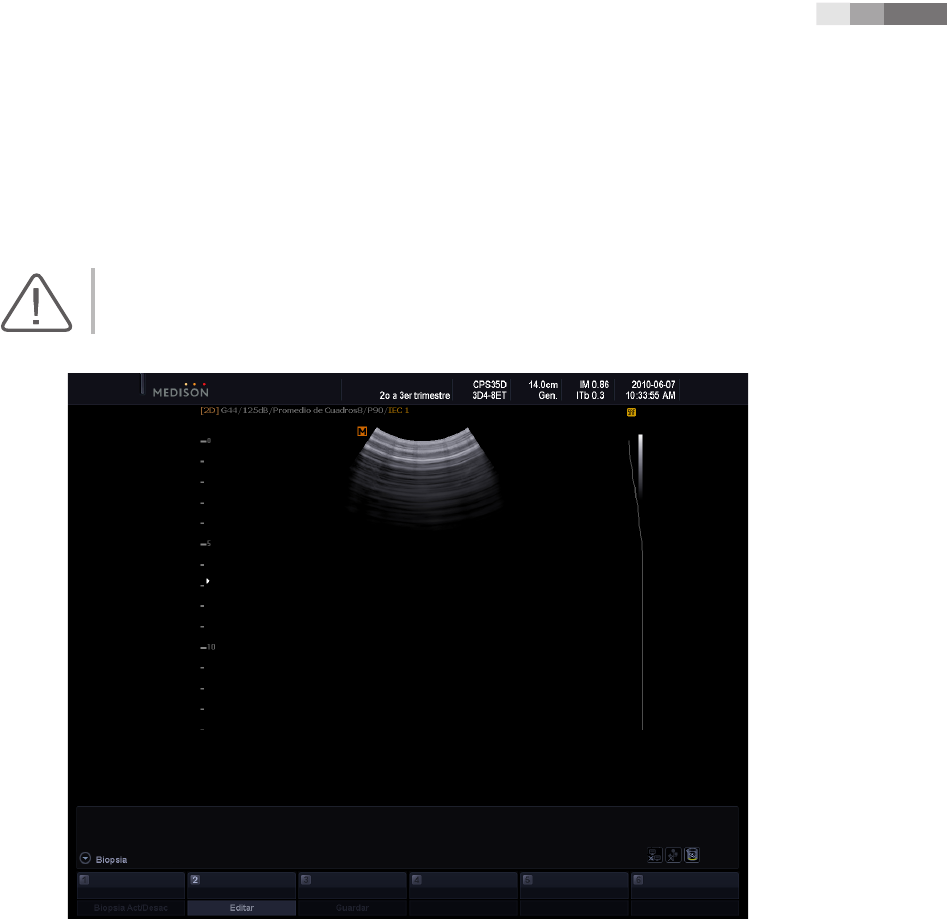Image resolution: width=947 pixels, height=919 pixels.
Task: Click the '3D4-8ET' probe text
Action: pyautogui.click(x=489, y=395)
